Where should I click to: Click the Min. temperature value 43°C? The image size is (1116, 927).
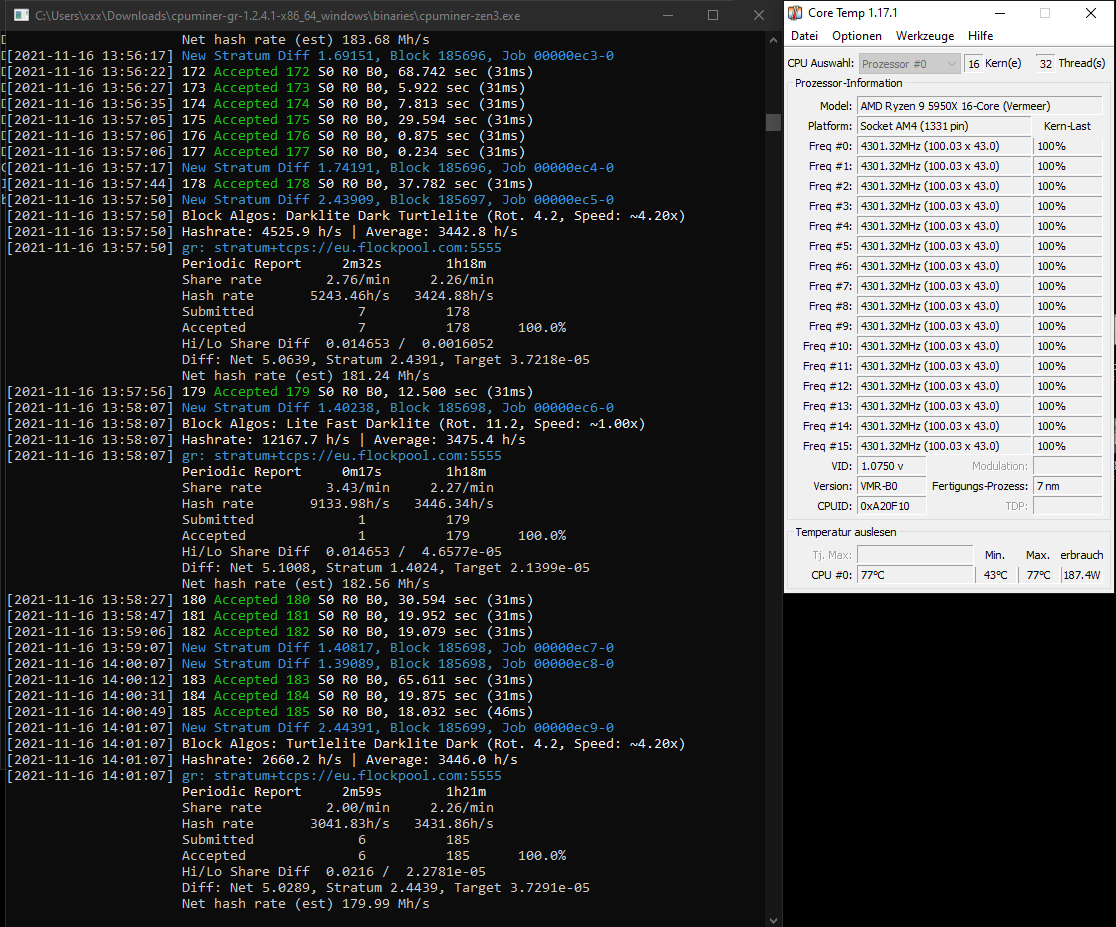[x=996, y=575]
